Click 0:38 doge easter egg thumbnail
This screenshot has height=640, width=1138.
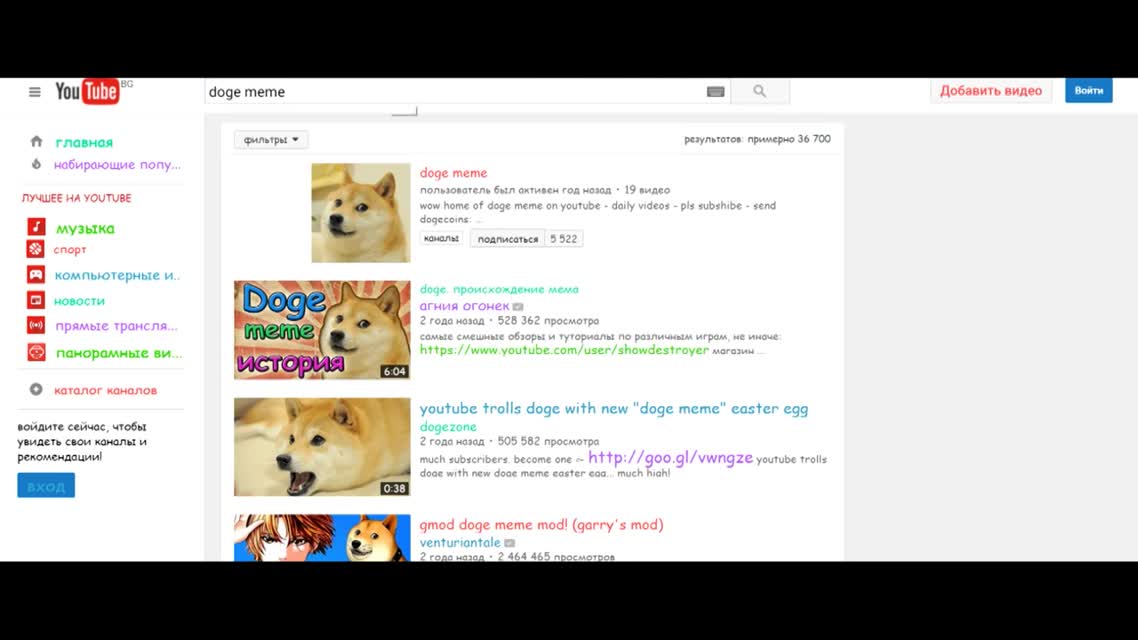point(322,447)
